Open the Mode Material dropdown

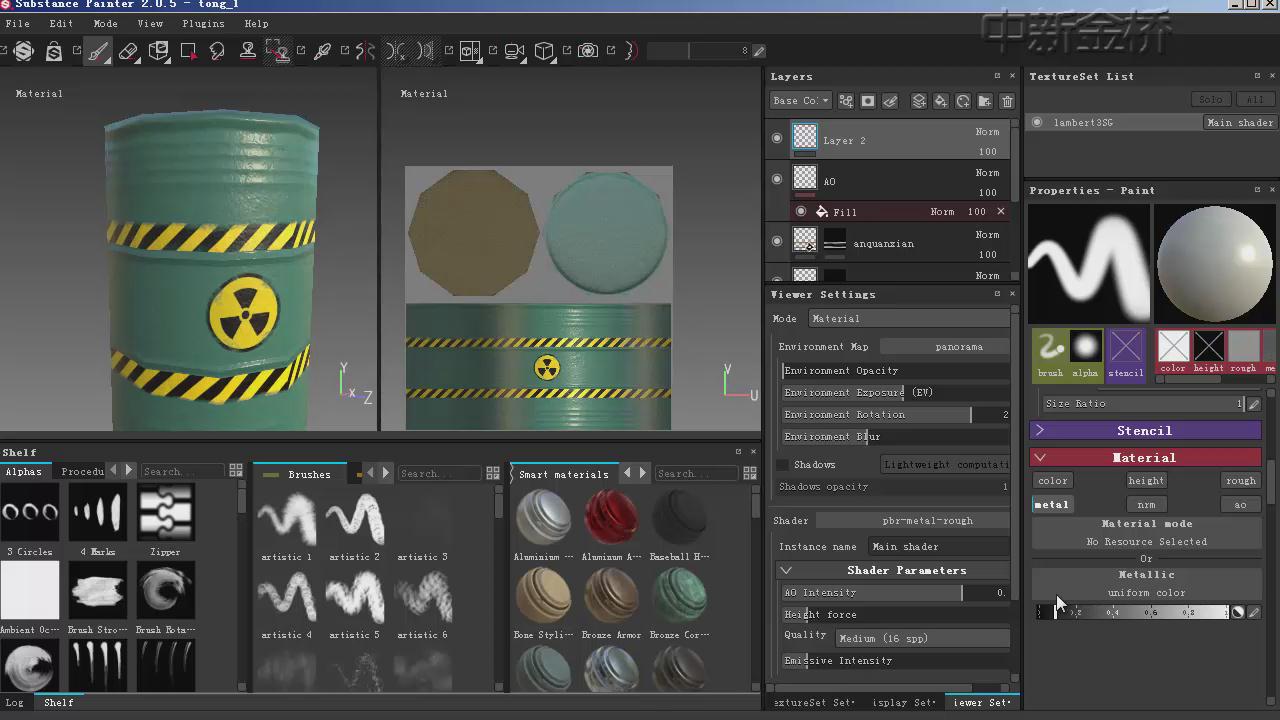pyautogui.click(x=909, y=318)
